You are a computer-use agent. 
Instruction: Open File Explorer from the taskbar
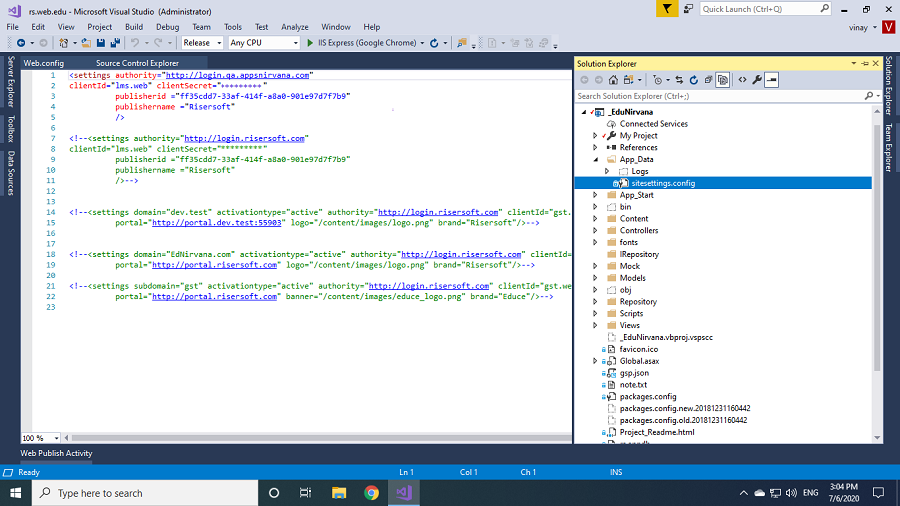pos(339,493)
